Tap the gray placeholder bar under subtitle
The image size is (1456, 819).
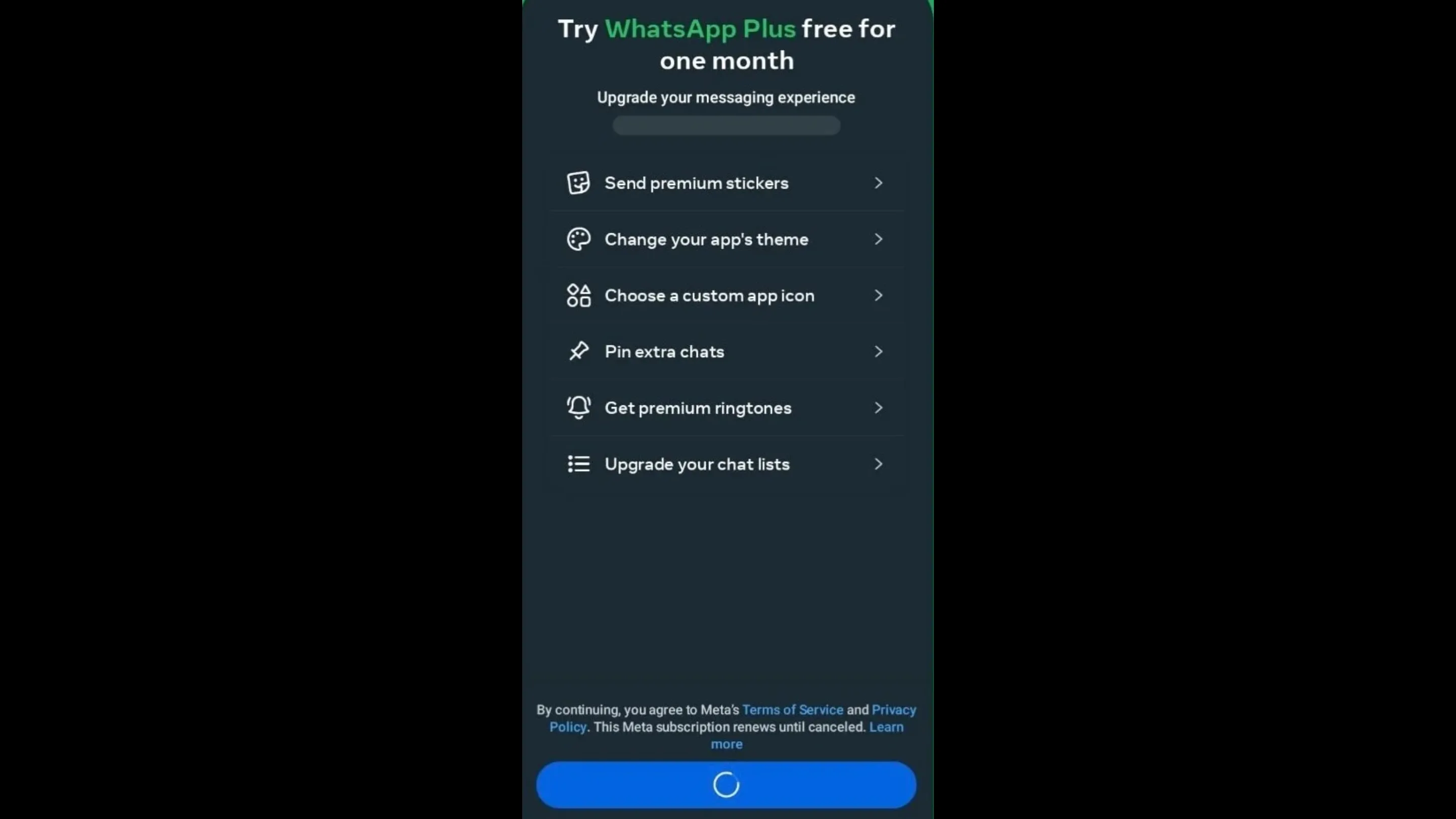(726, 125)
